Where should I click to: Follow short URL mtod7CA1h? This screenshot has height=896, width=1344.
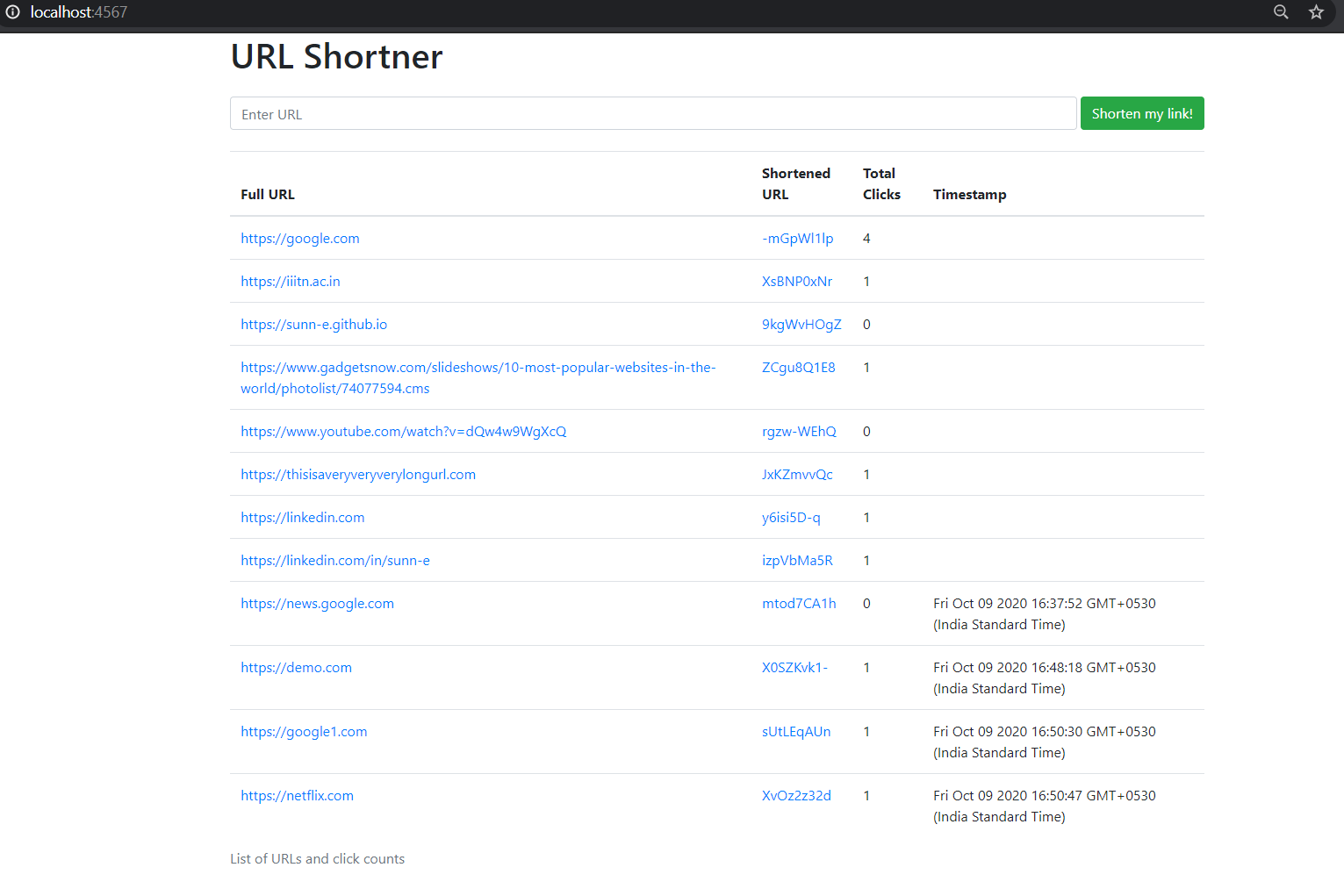(x=799, y=603)
